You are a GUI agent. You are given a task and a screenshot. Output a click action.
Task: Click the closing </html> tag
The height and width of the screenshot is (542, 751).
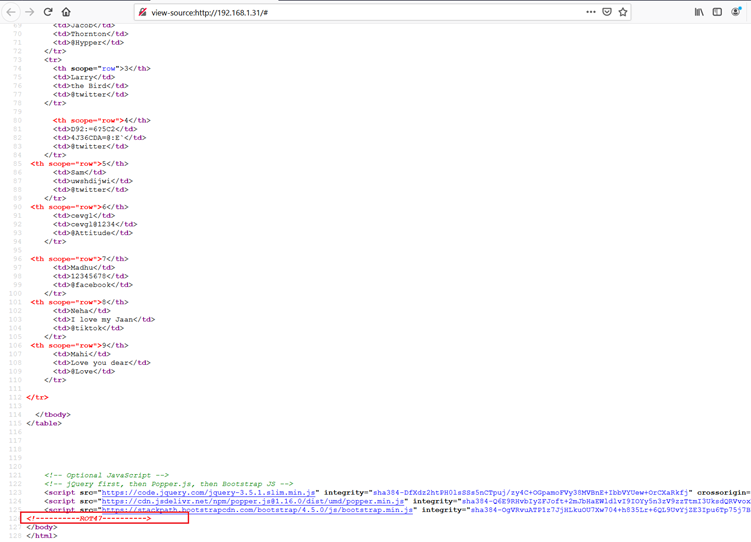tap(42, 536)
